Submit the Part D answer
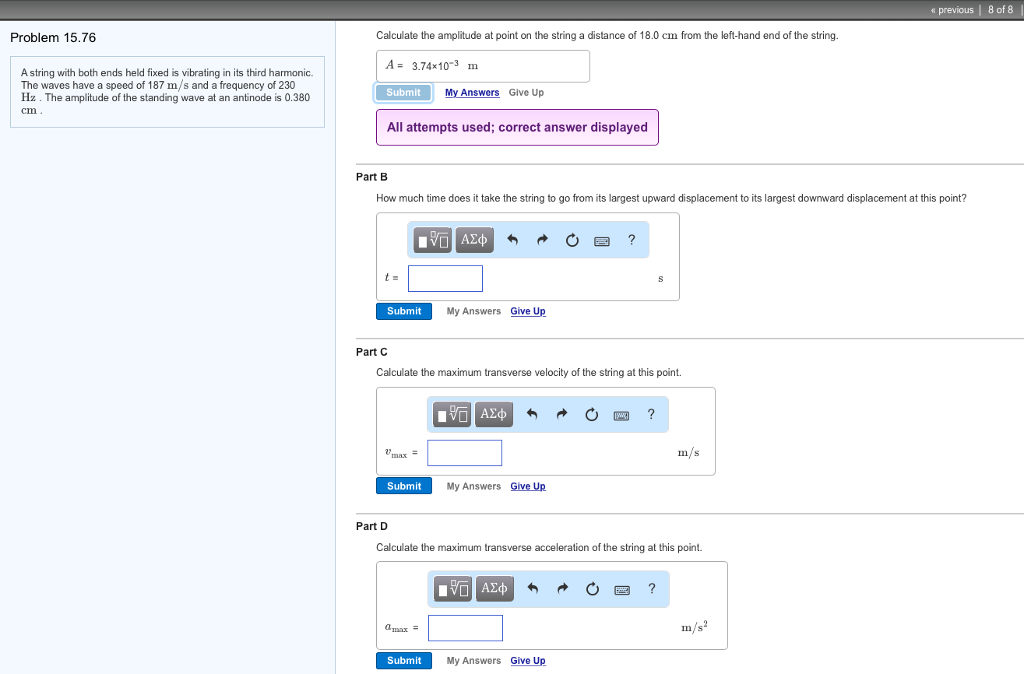This screenshot has height=674, width=1024. pyautogui.click(x=403, y=660)
